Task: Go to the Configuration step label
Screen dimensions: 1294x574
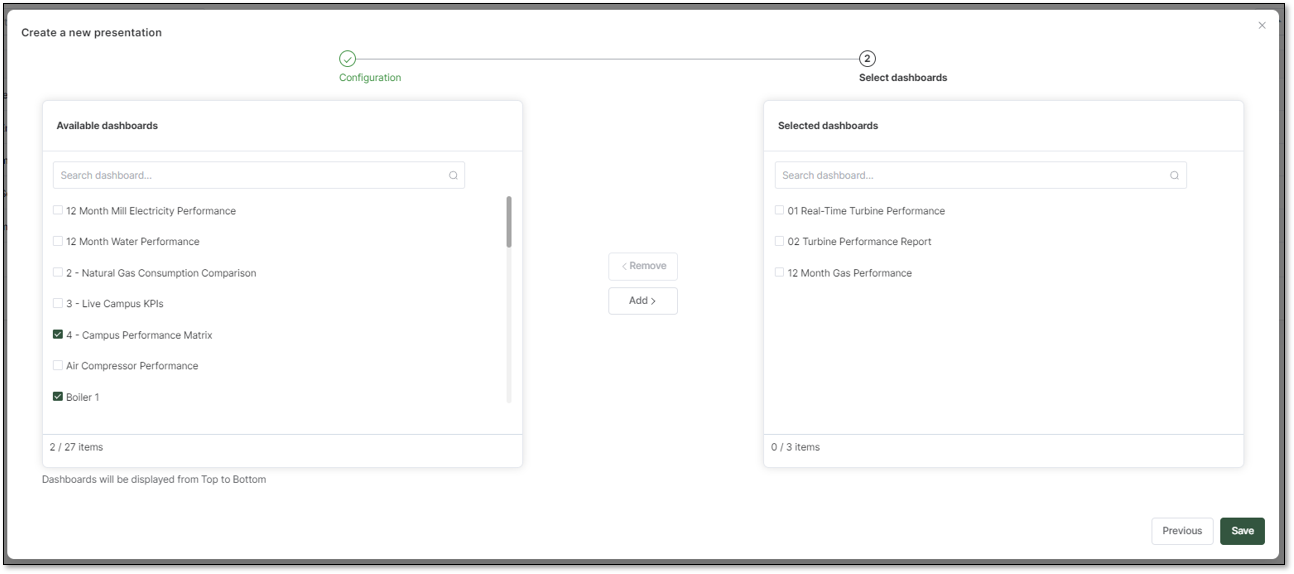Action: coord(370,78)
